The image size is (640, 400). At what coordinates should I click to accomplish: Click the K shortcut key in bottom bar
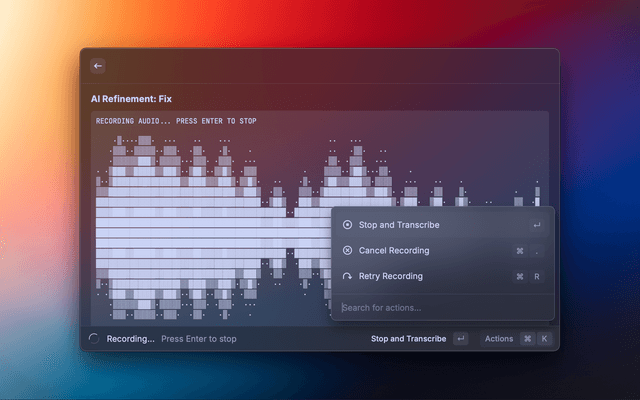pos(544,339)
